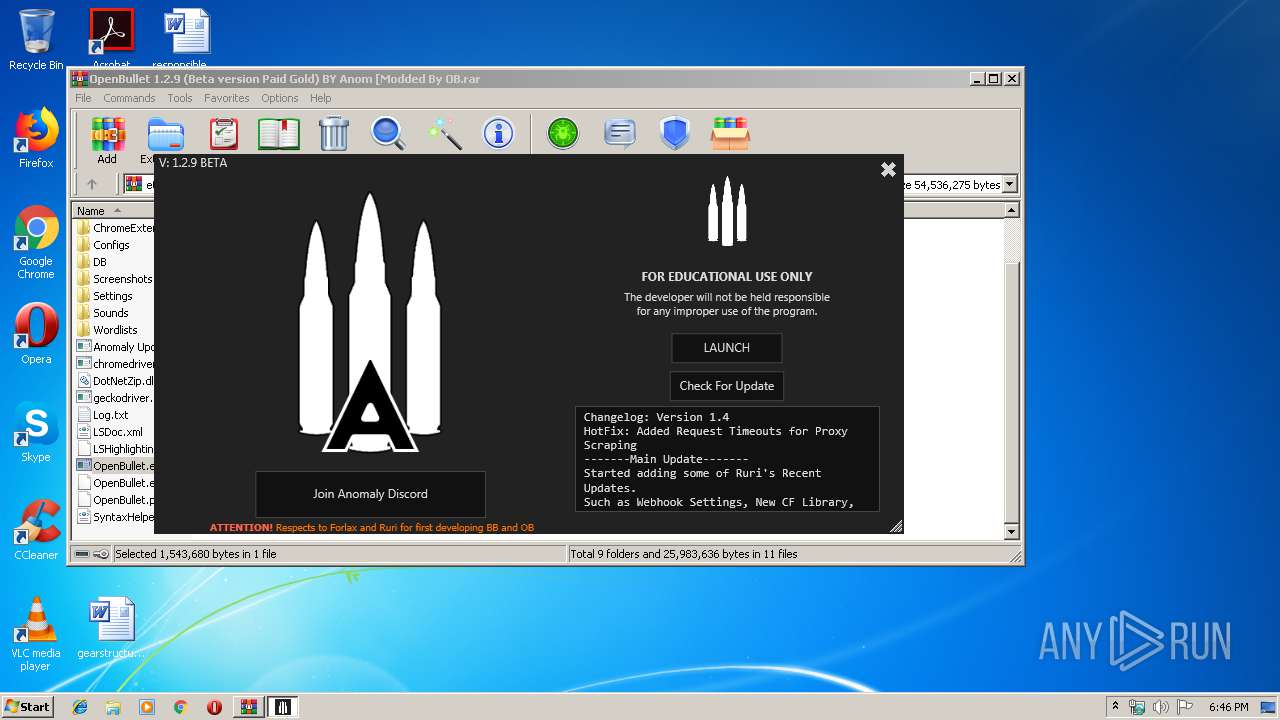
Task: Open the Options menu
Action: (x=280, y=98)
